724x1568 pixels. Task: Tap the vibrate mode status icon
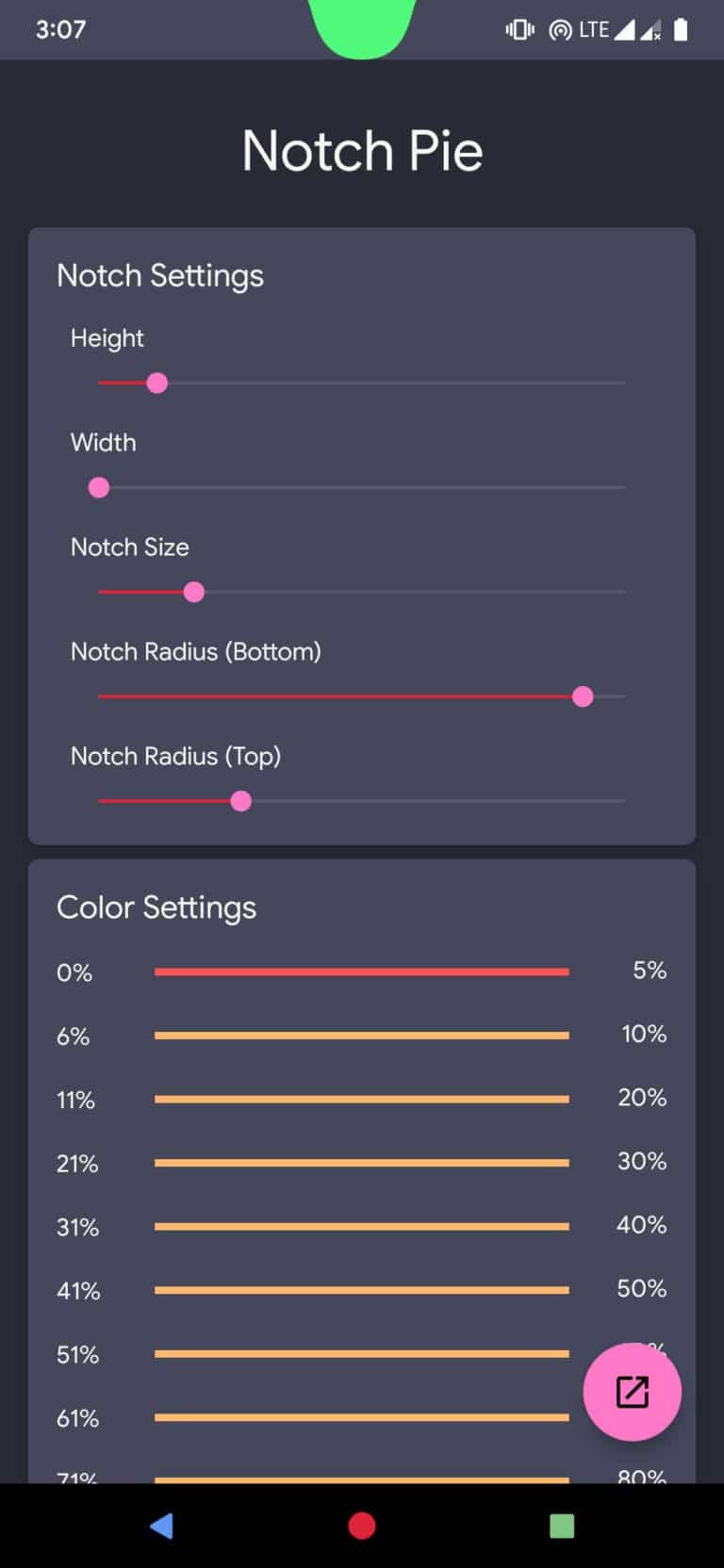(x=519, y=30)
